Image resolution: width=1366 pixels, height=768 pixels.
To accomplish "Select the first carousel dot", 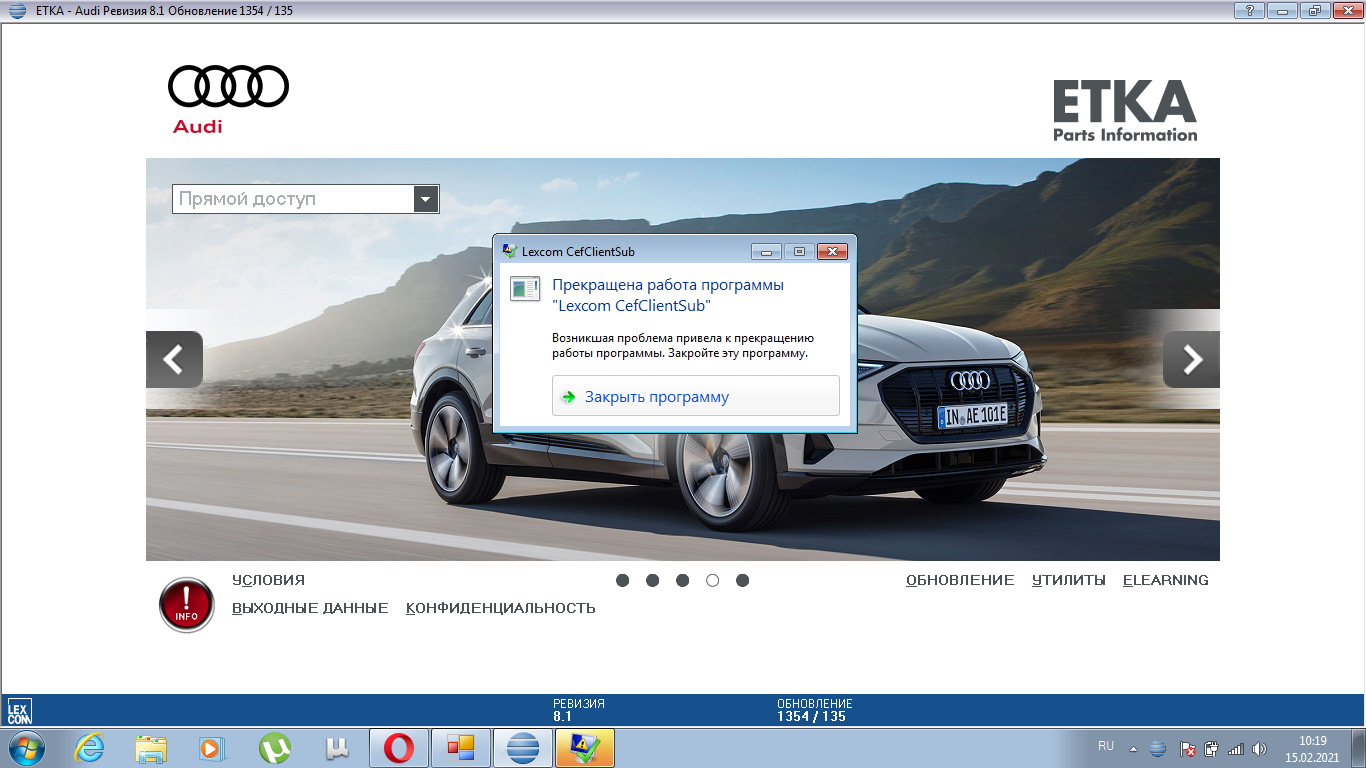I will [622, 580].
